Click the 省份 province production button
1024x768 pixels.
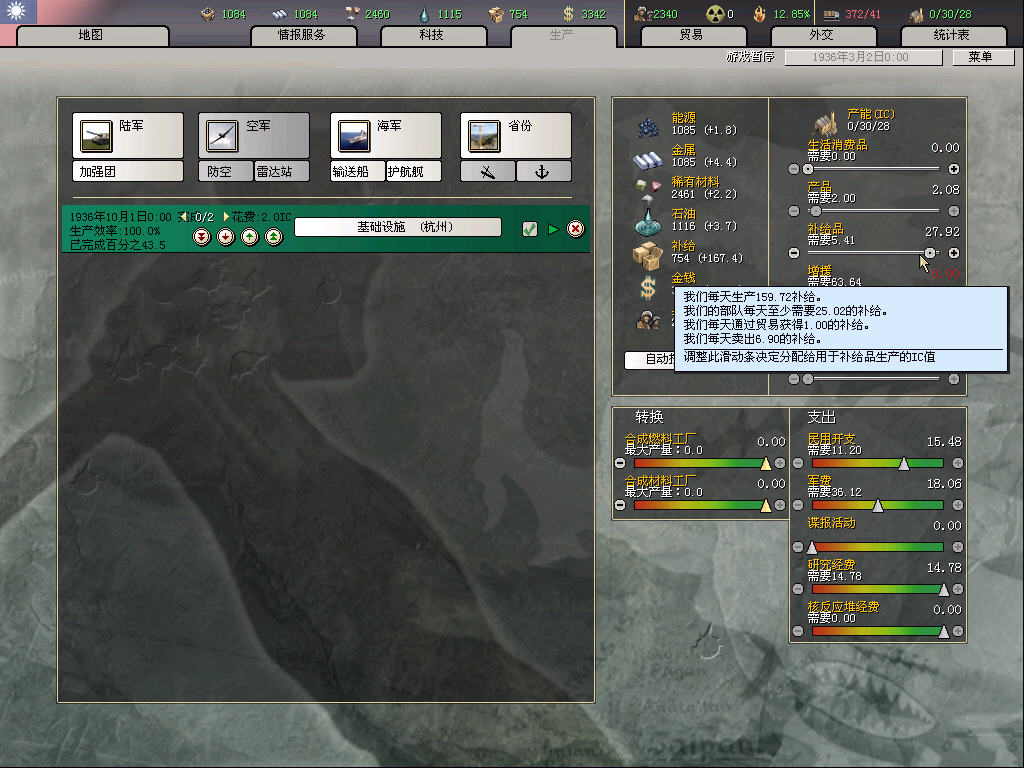[516, 135]
